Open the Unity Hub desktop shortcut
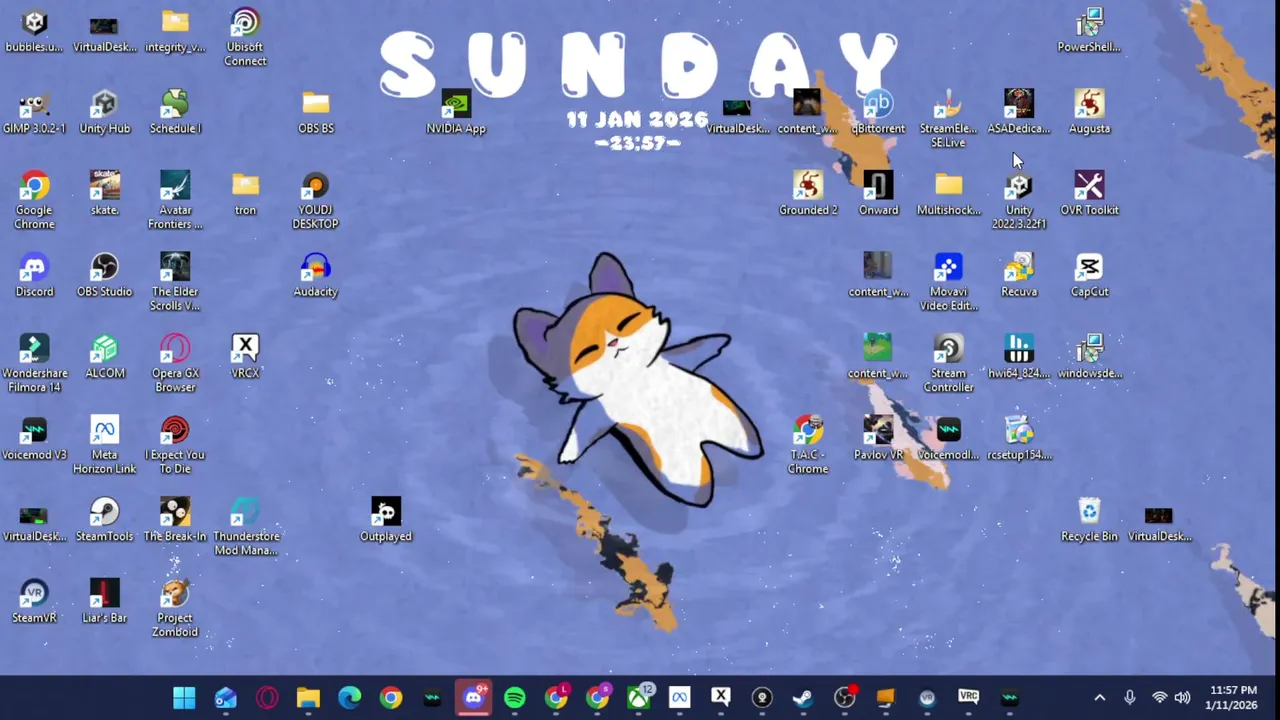 point(104,112)
